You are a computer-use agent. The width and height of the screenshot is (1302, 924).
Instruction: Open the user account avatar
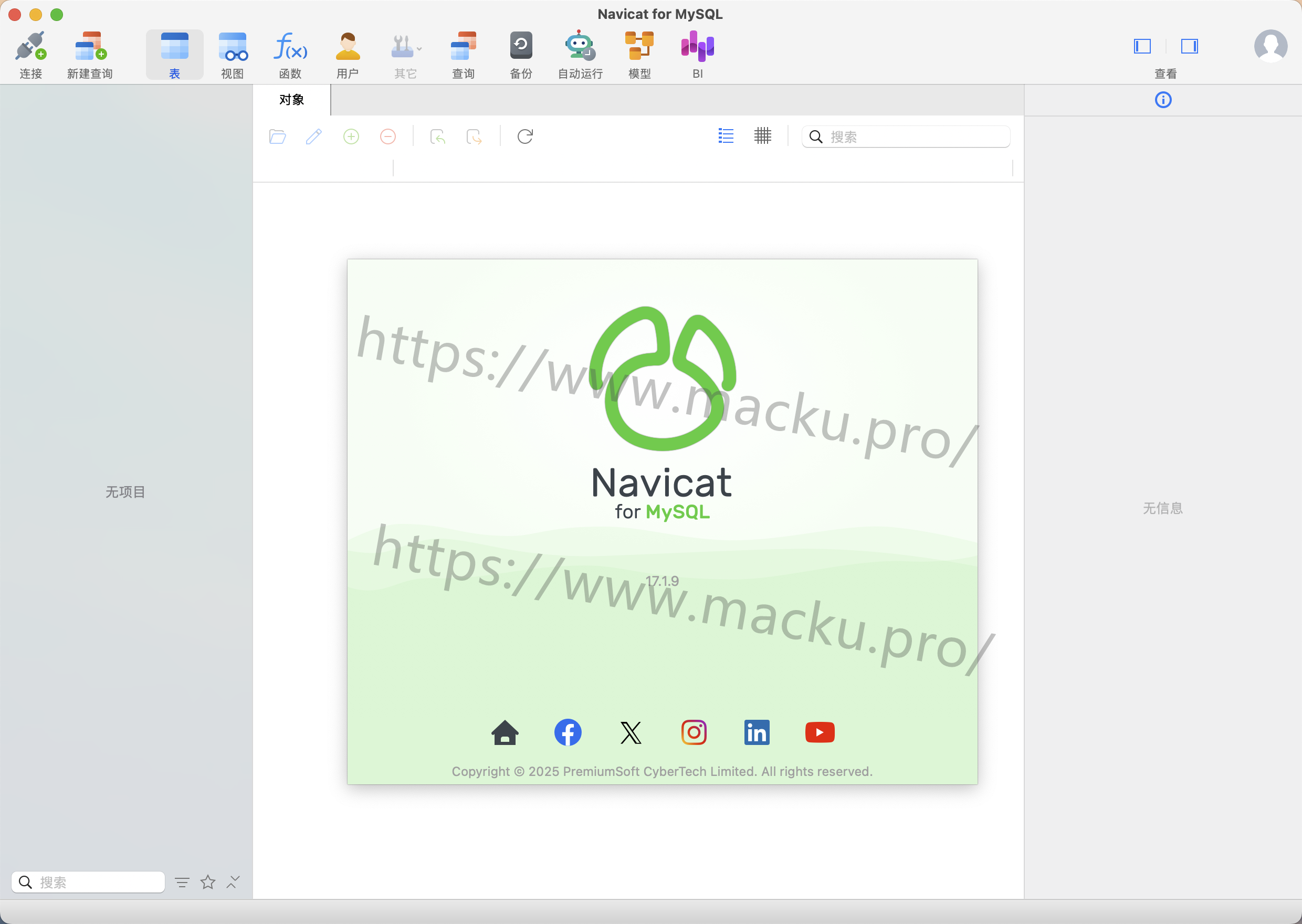point(1270,46)
